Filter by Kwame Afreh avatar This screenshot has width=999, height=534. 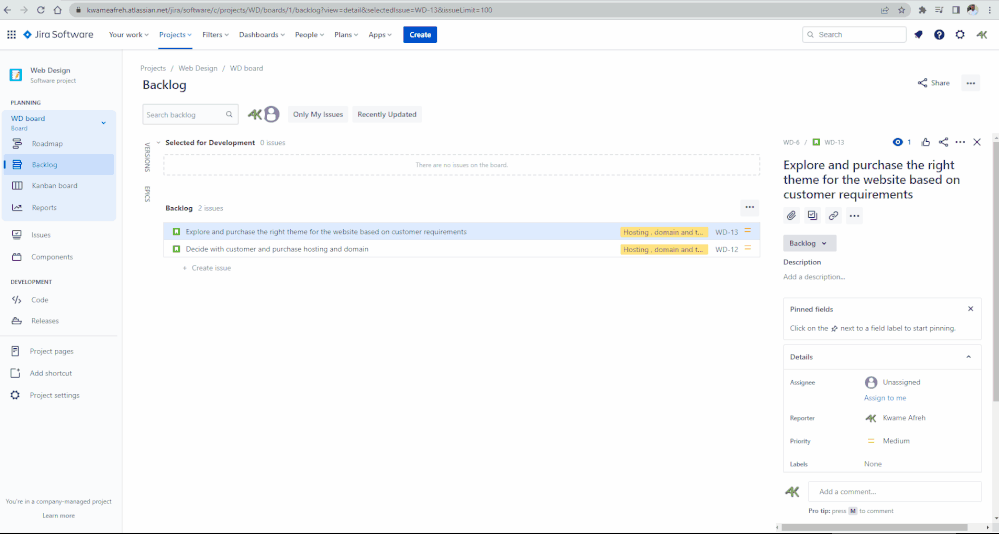click(x=254, y=114)
